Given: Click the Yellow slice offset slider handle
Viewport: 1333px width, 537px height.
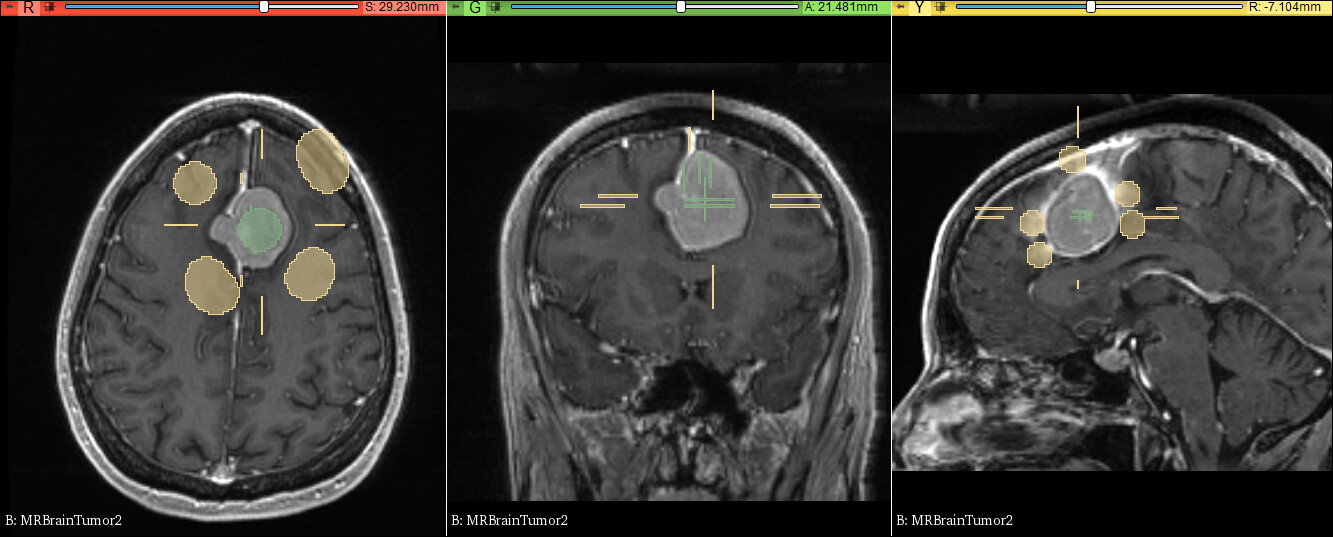Looking at the screenshot, I should pyautogui.click(x=1091, y=7).
